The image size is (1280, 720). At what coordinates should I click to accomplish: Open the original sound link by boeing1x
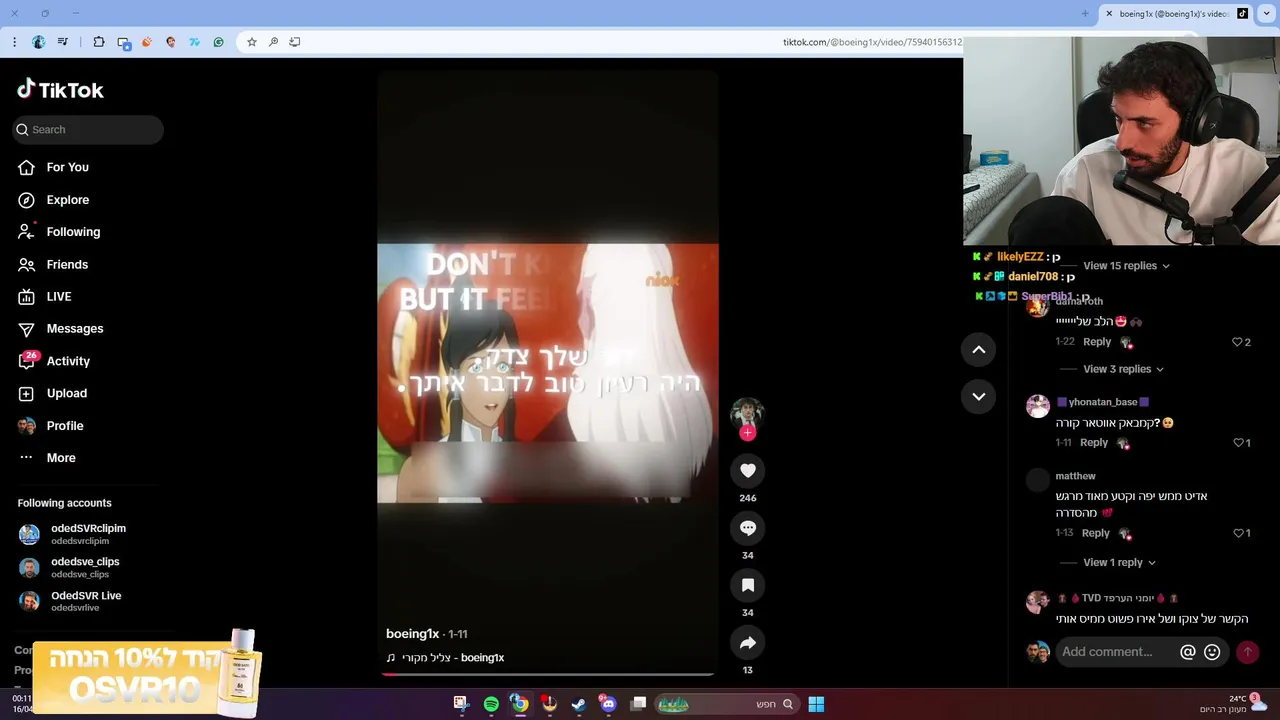coord(445,658)
